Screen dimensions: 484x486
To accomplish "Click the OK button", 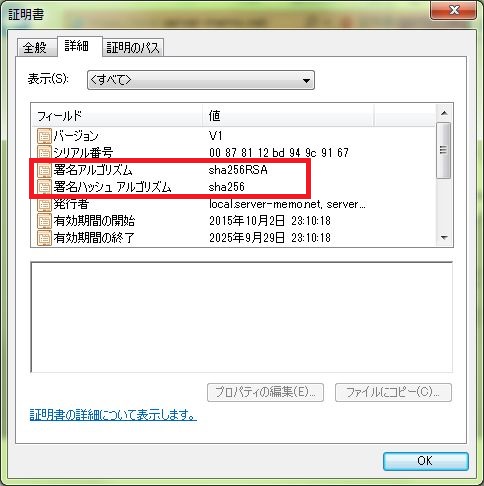I will pos(426,461).
